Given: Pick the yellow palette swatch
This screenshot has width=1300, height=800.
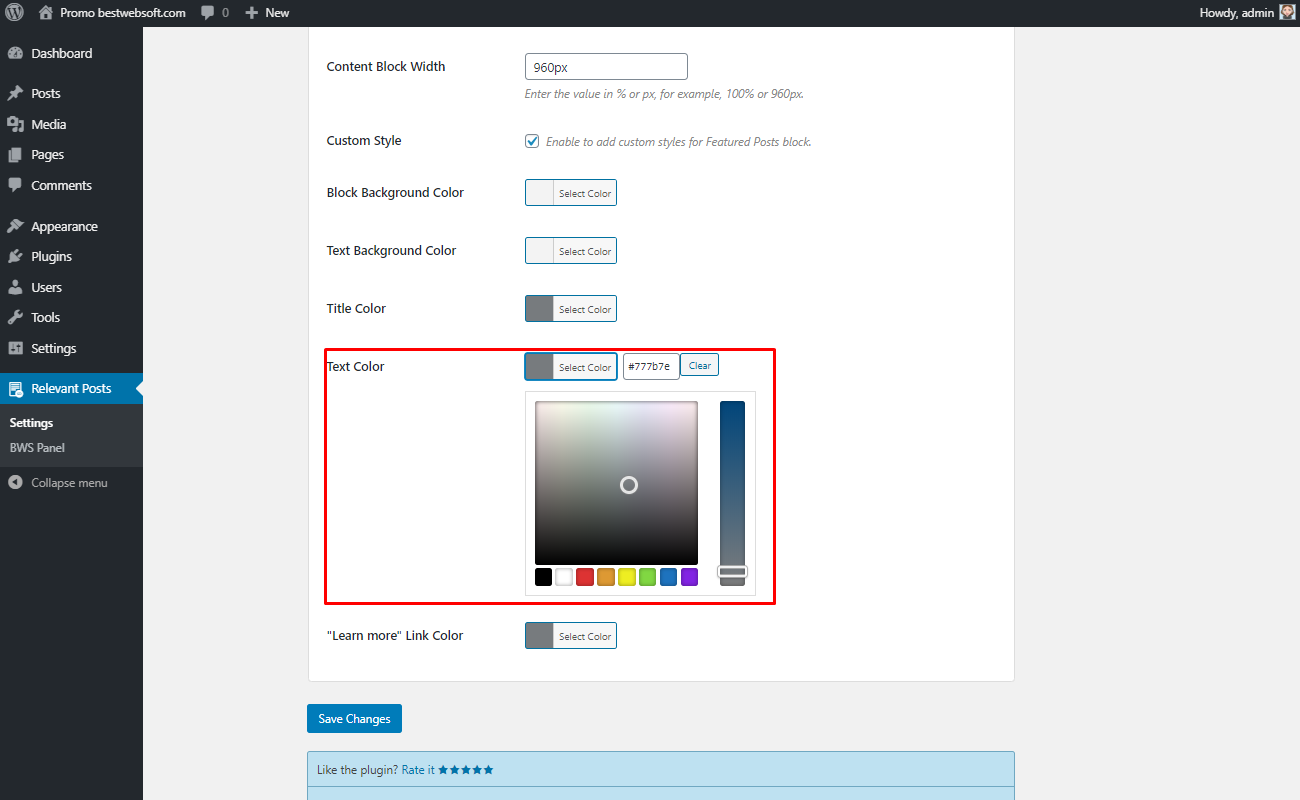Looking at the screenshot, I should tap(627, 577).
